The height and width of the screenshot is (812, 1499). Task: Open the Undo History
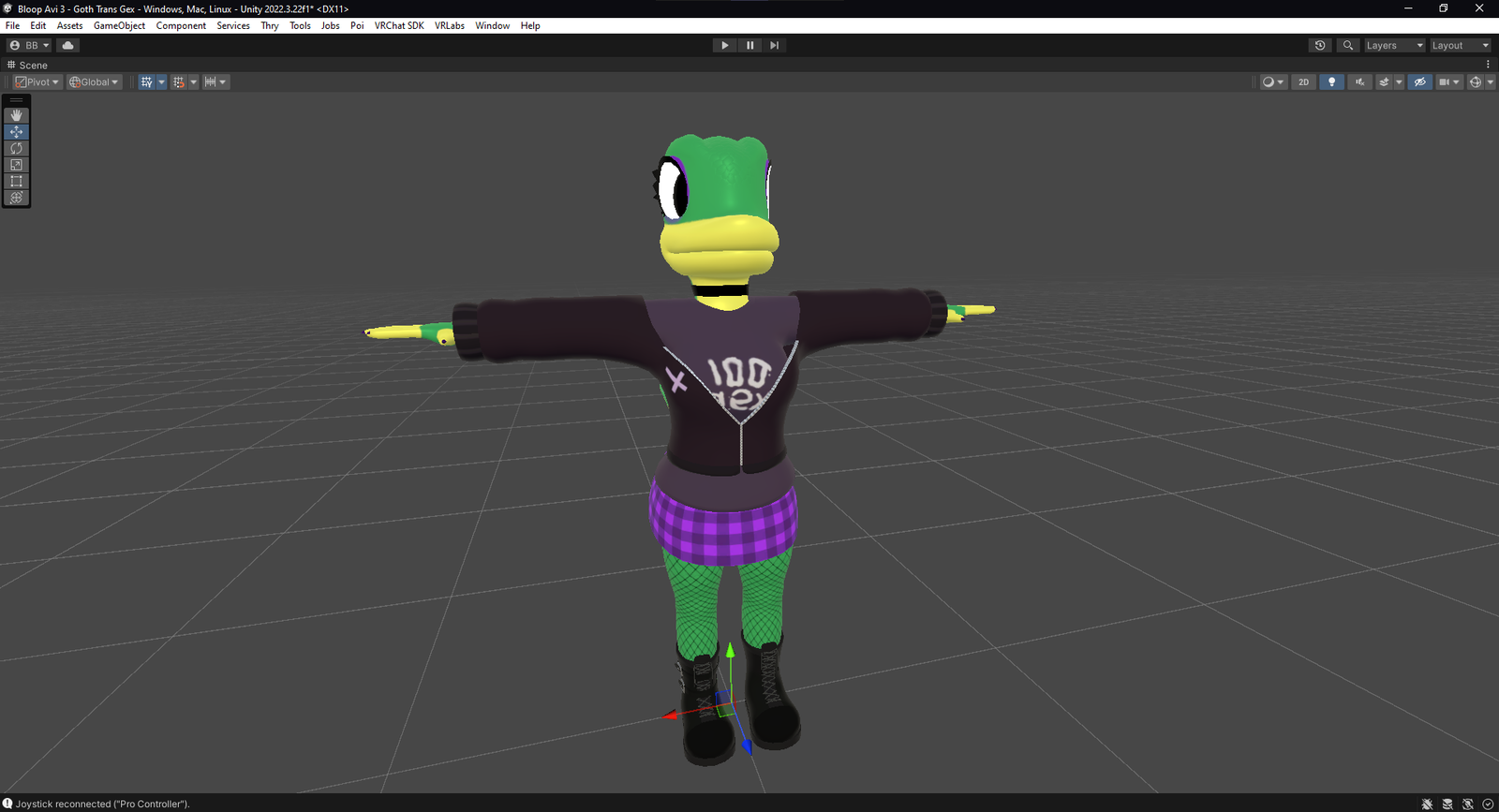[x=1320, y=45]
